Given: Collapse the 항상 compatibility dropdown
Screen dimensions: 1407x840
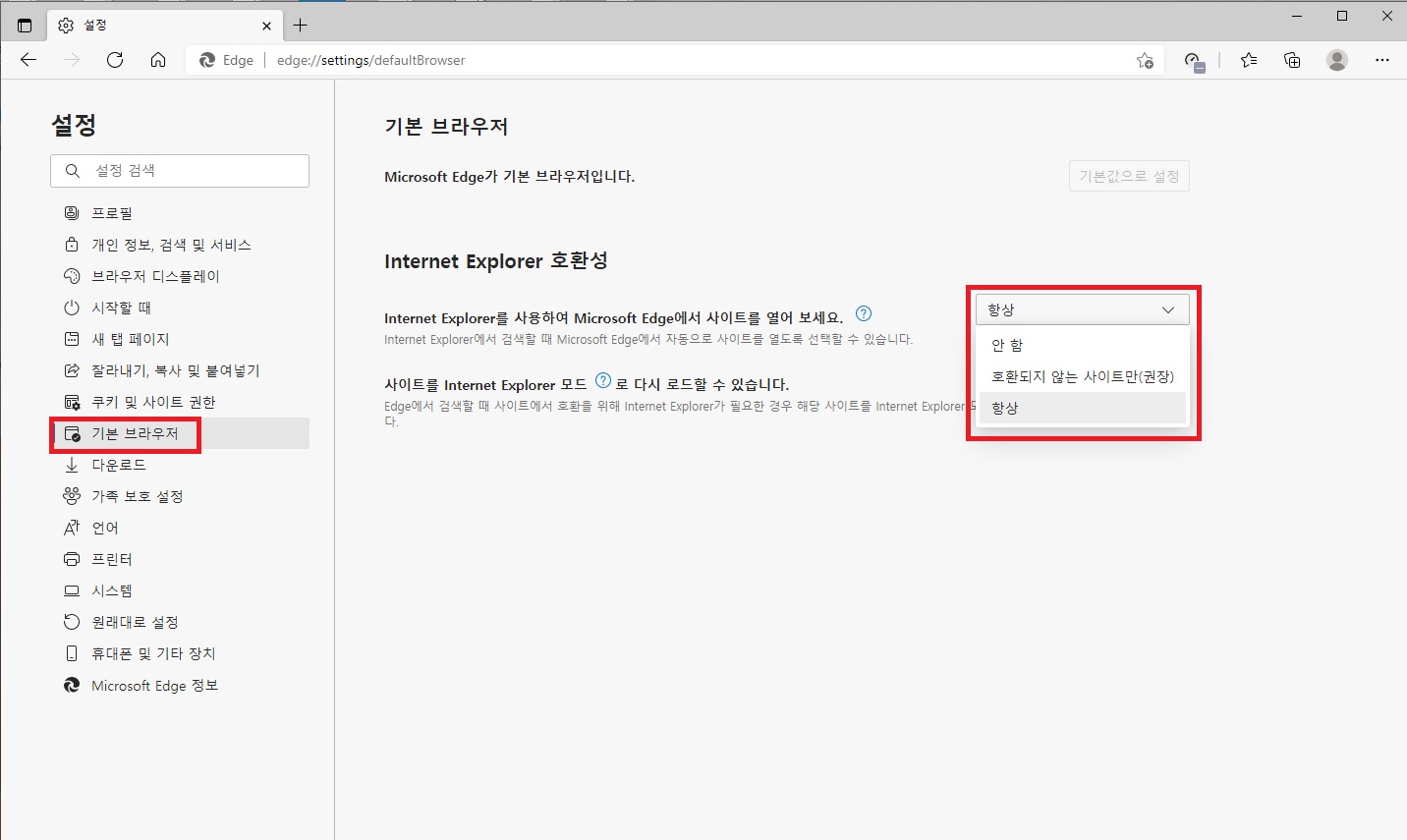Looking at the screenshot, I should point(1083,309).
